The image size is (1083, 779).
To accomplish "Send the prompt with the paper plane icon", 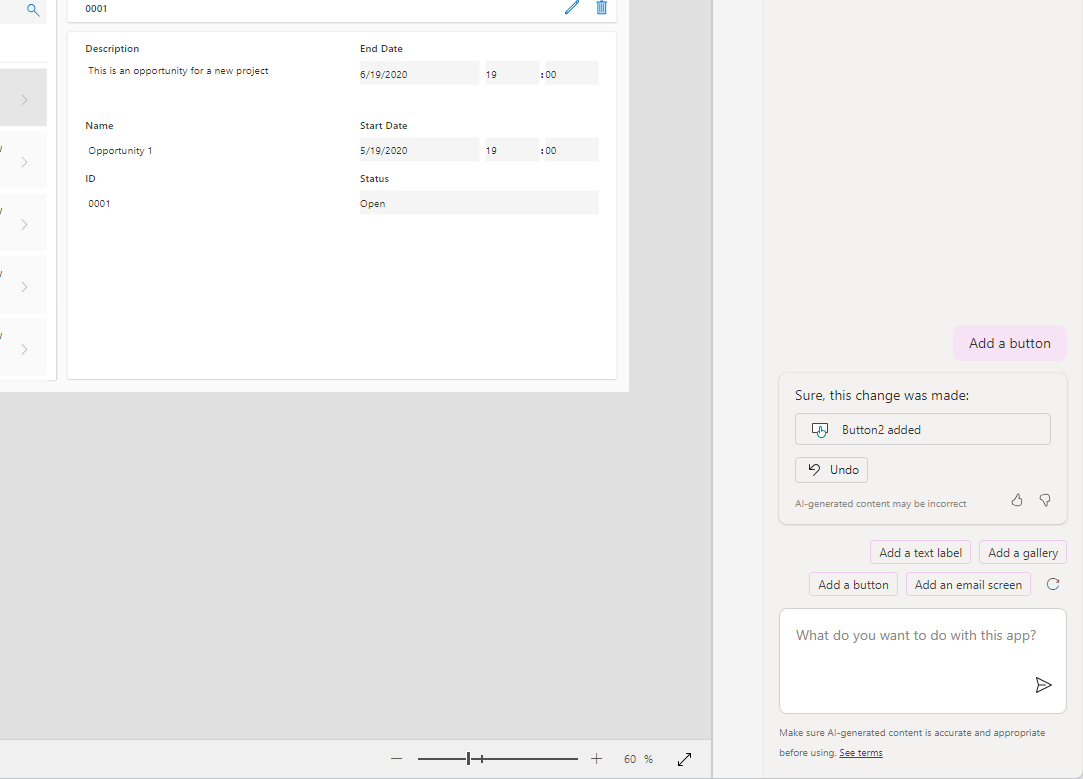I will pyautogui.click(x=1044, y=685).
